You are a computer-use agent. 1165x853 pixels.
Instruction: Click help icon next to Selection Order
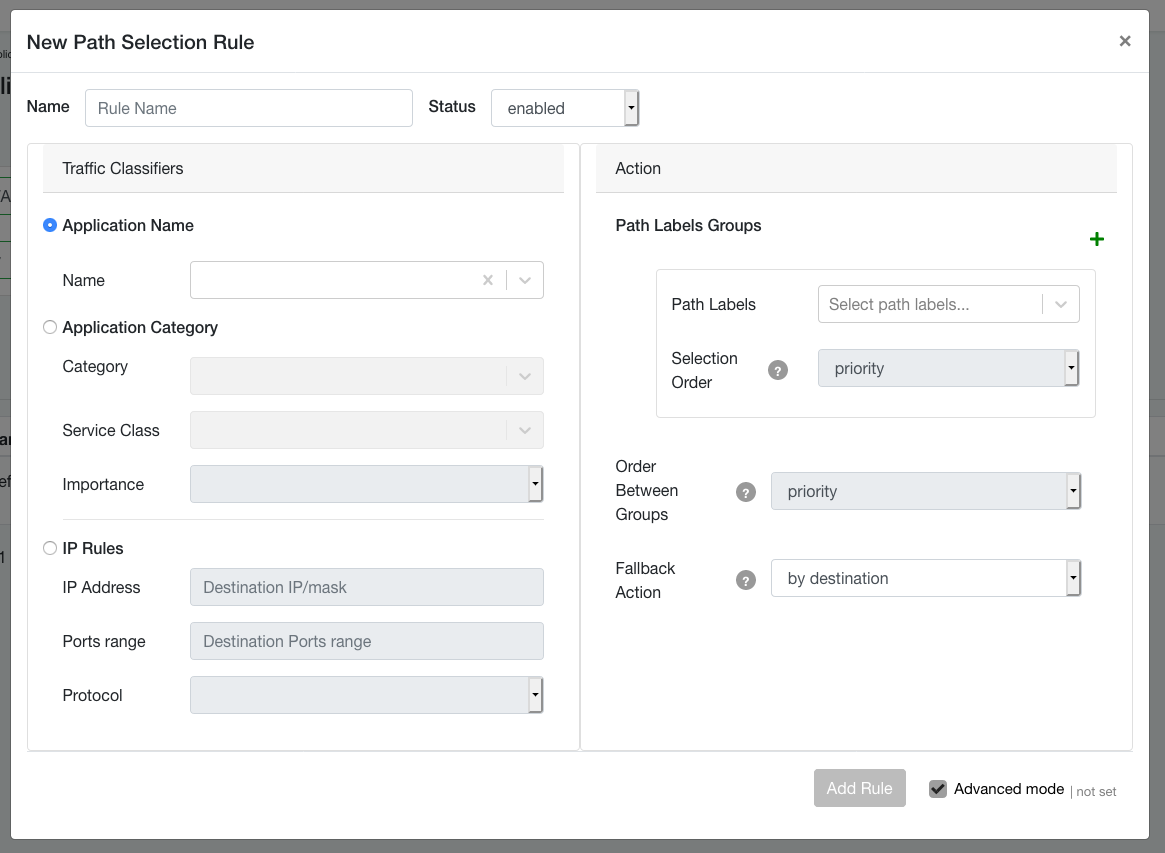click(x=778, y=370)
